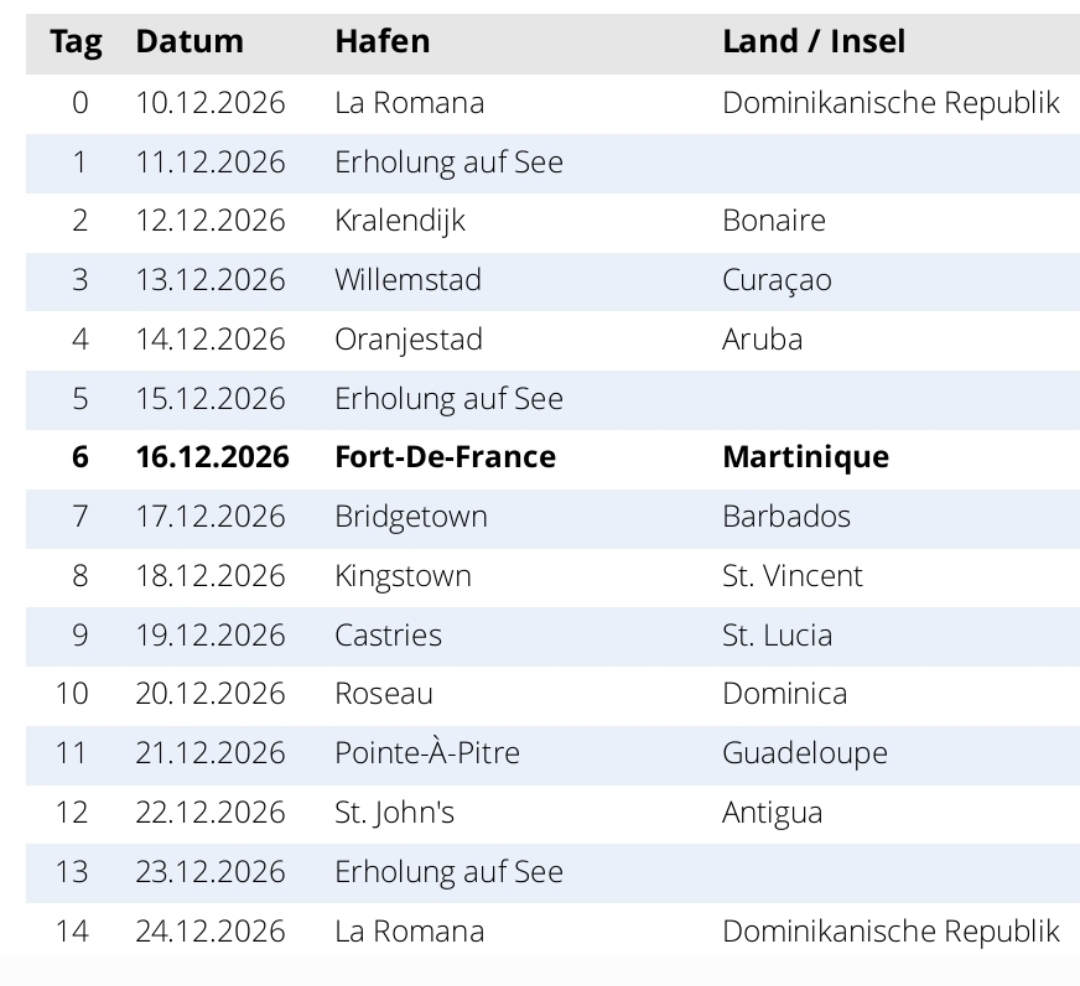The height and width of the screenshot is (986, 1080).
Task: Select the St. John's port entry
Action: pos(395,812)
